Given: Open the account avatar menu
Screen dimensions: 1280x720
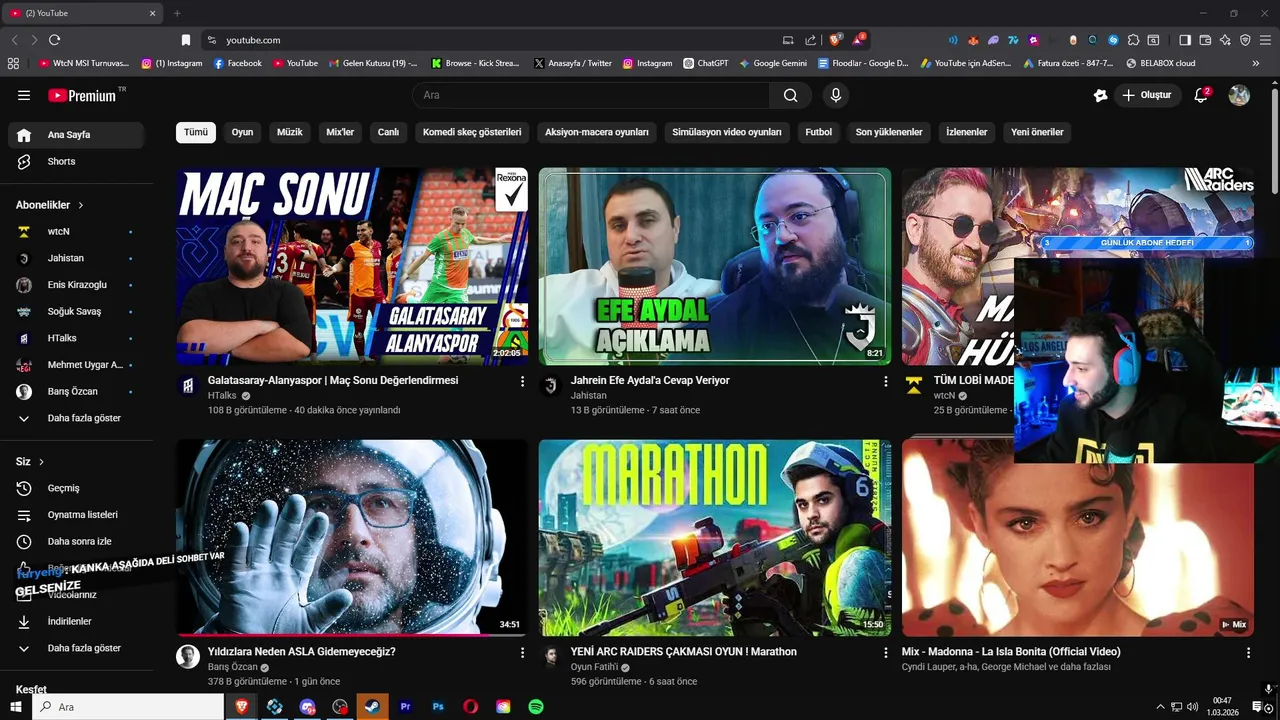Looking at the screenshot, I should click(1239, 95).
